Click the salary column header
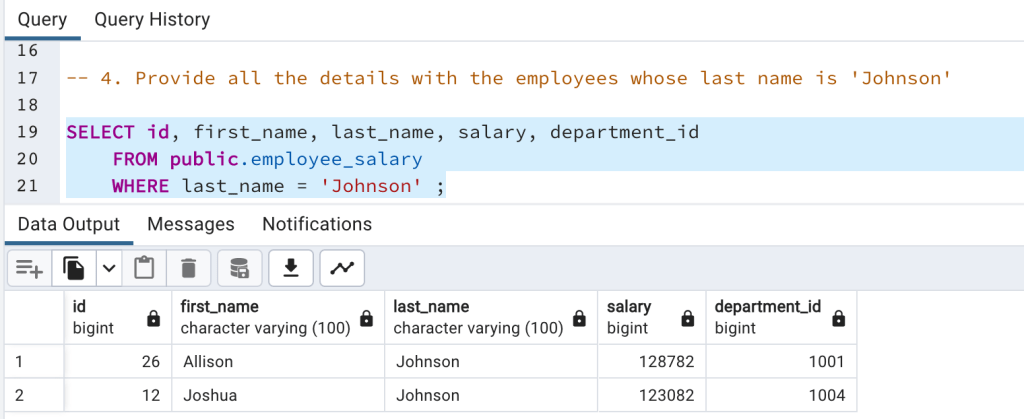Image resolution: width=1024 pixels, height=419 pixels. (629, 317)
